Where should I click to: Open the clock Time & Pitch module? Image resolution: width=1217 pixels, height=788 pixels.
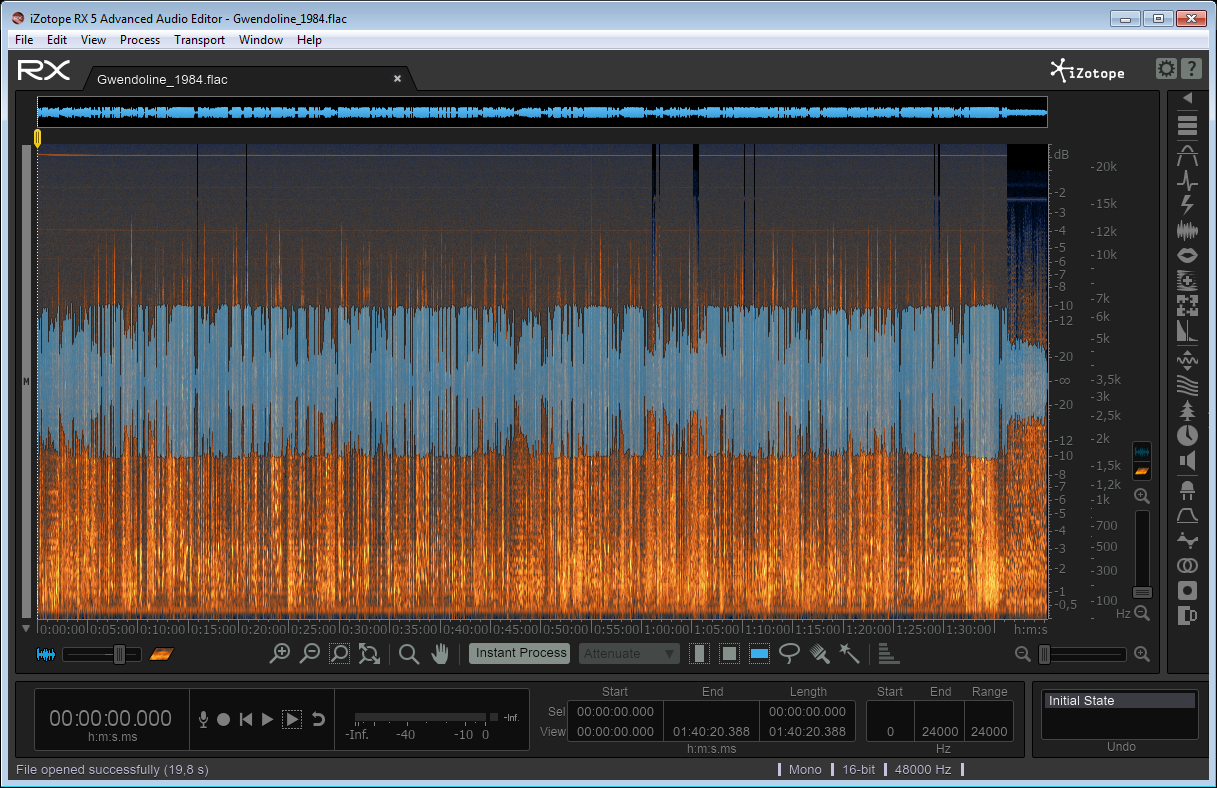click(x=1187, y=435)
